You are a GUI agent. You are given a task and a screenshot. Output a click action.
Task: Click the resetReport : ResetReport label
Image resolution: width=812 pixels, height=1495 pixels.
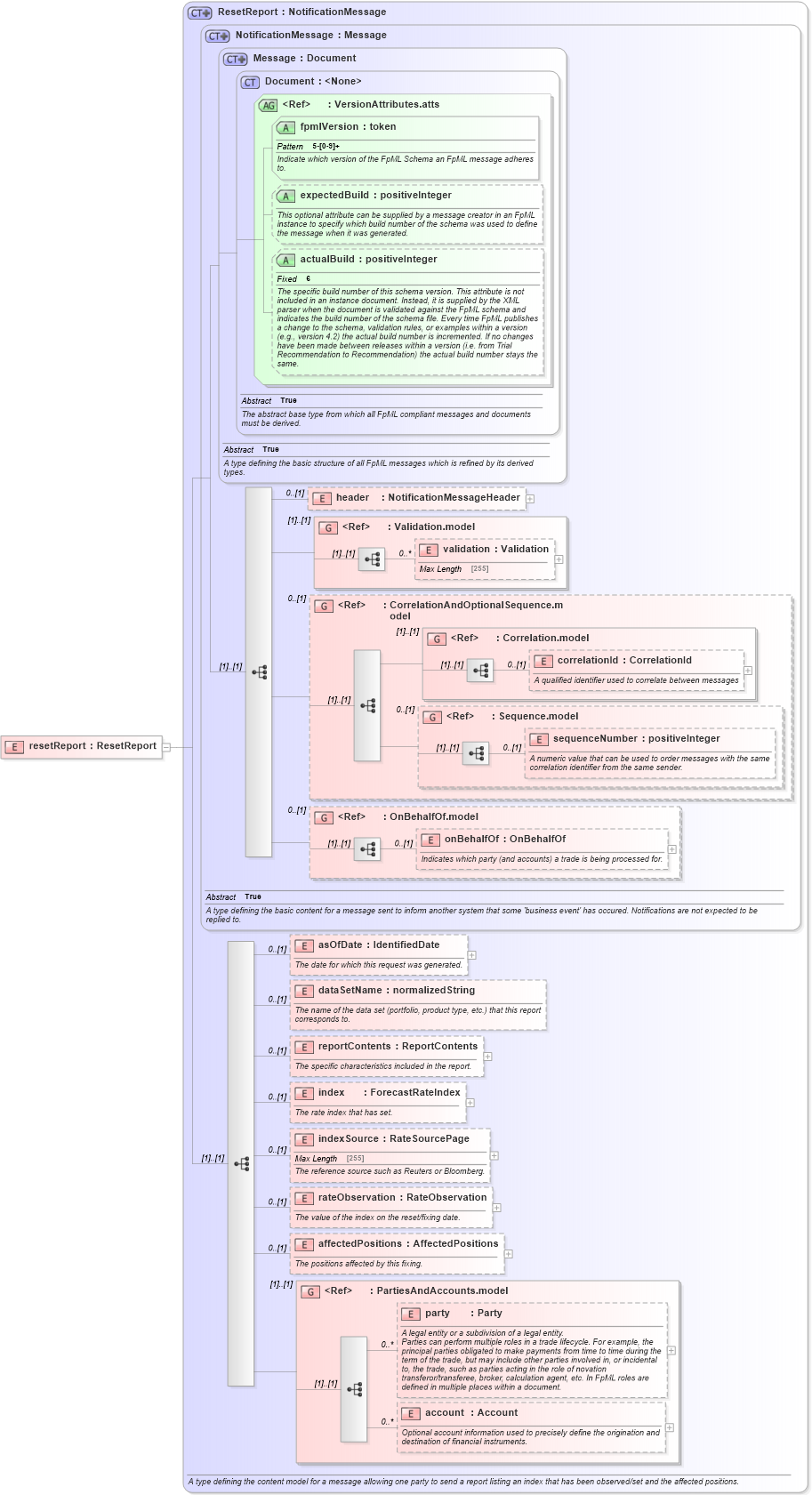[92, 746]
